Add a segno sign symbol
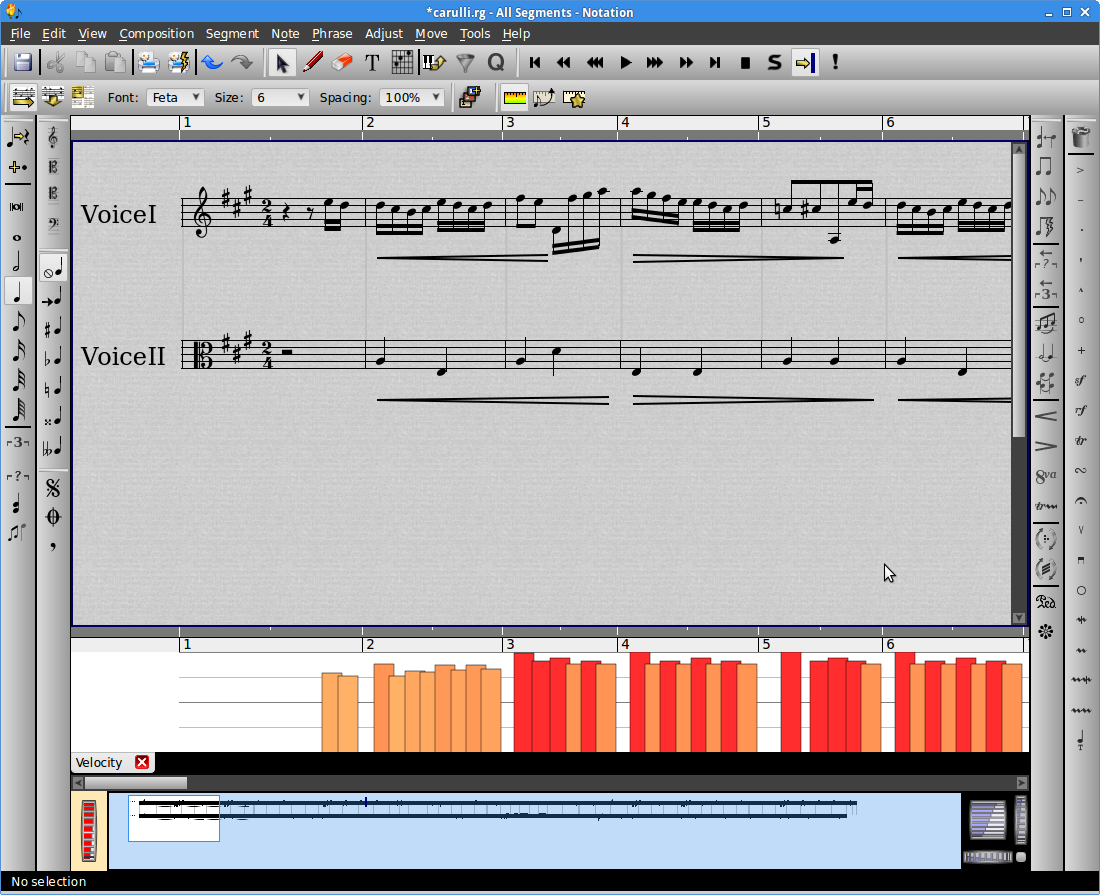The width and height of the screenshot is (1100, 895). point(53,487)
